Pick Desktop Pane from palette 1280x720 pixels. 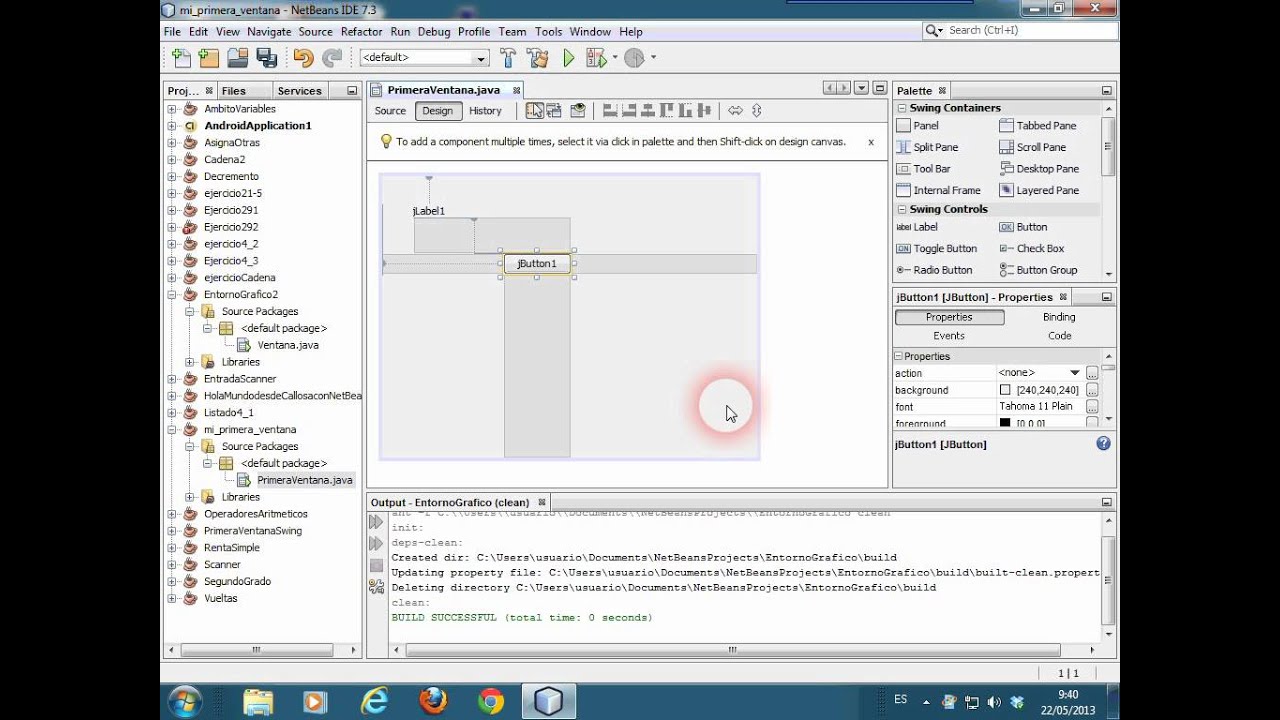click(x=1039, y=169)
